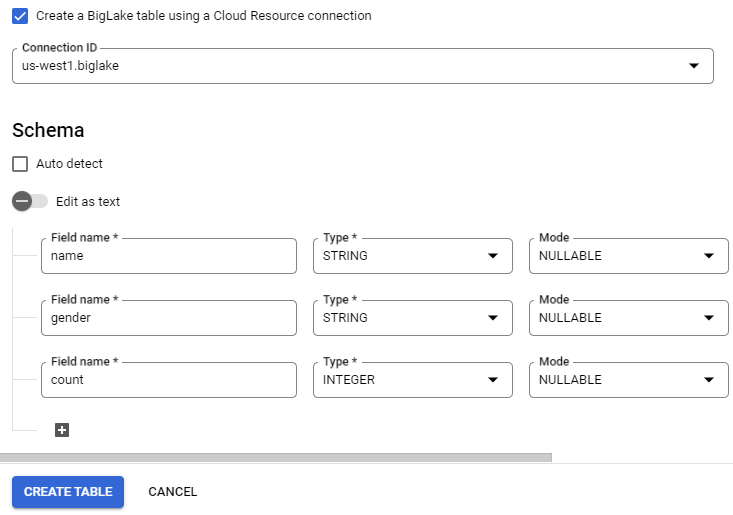Toggle the Edit as text switch
The image size is (733, 515).
coord(29,201)
